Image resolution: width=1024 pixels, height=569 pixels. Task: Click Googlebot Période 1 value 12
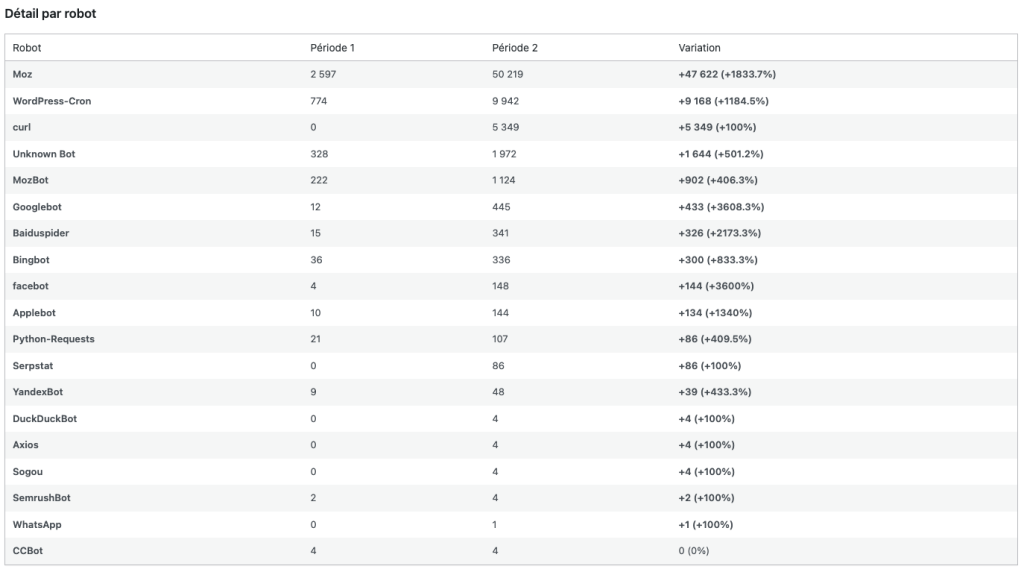(315, 207)
